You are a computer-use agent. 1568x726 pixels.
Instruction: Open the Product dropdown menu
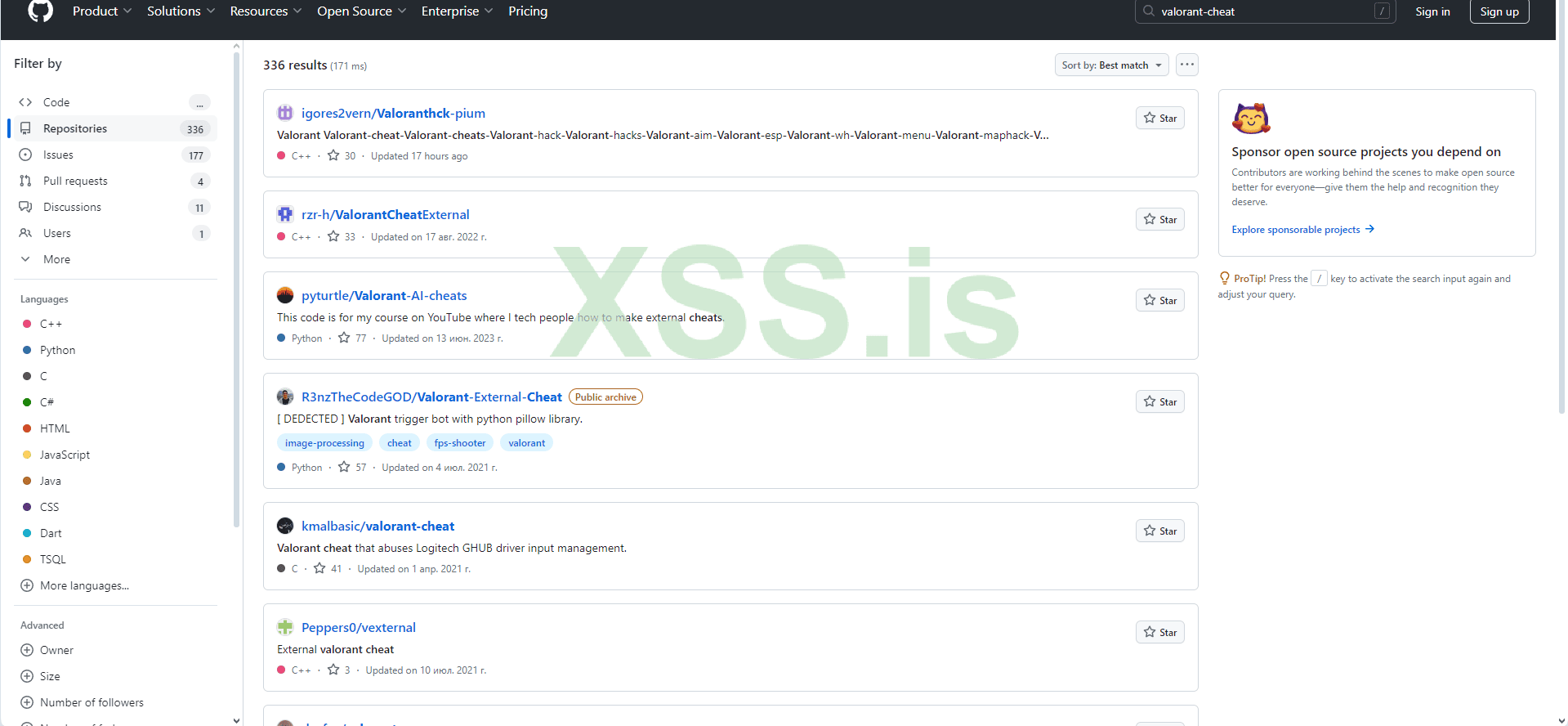pyautogui.click(x=102, y=11)
